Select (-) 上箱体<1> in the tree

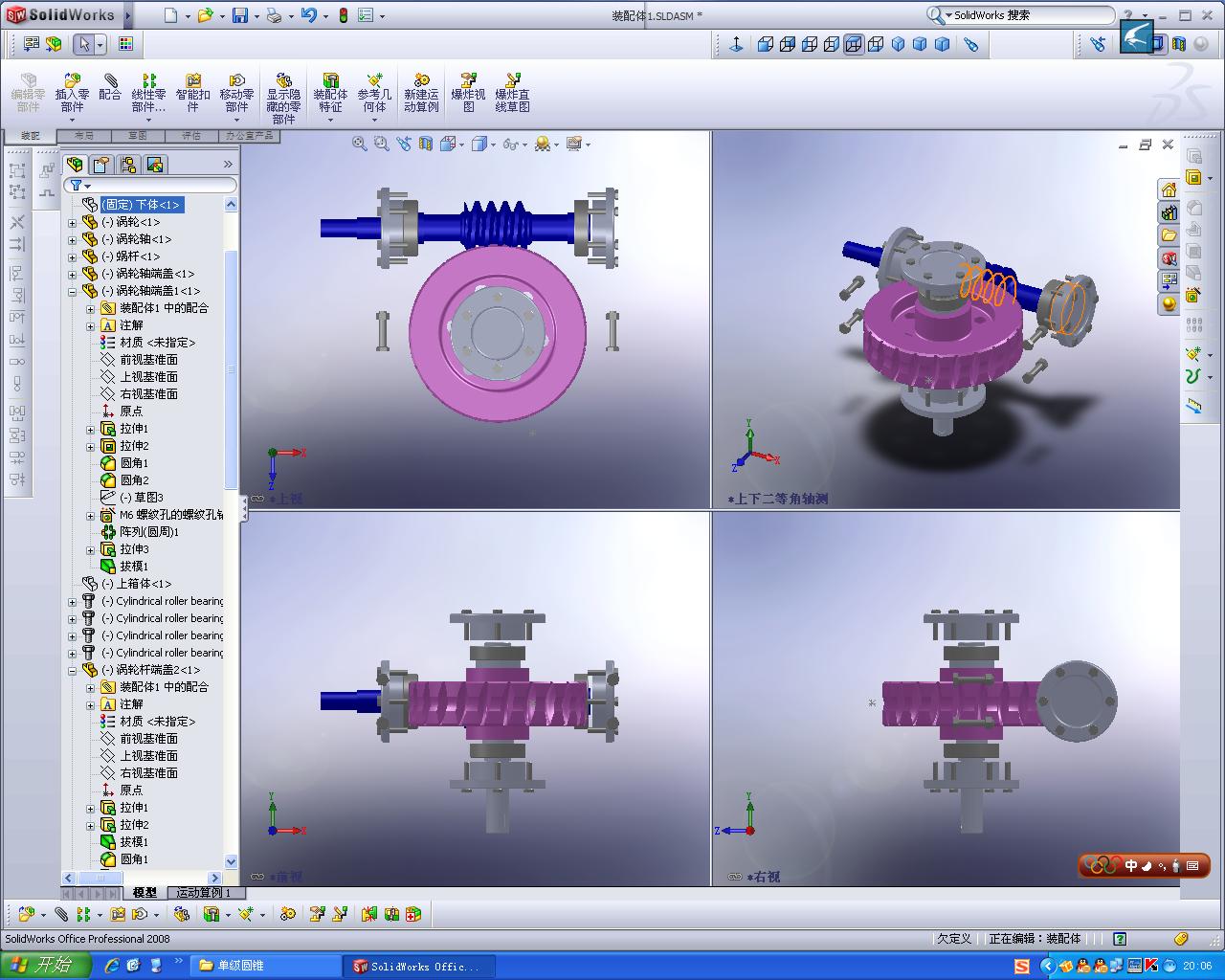pyautogui.click(x=136, y=584)
